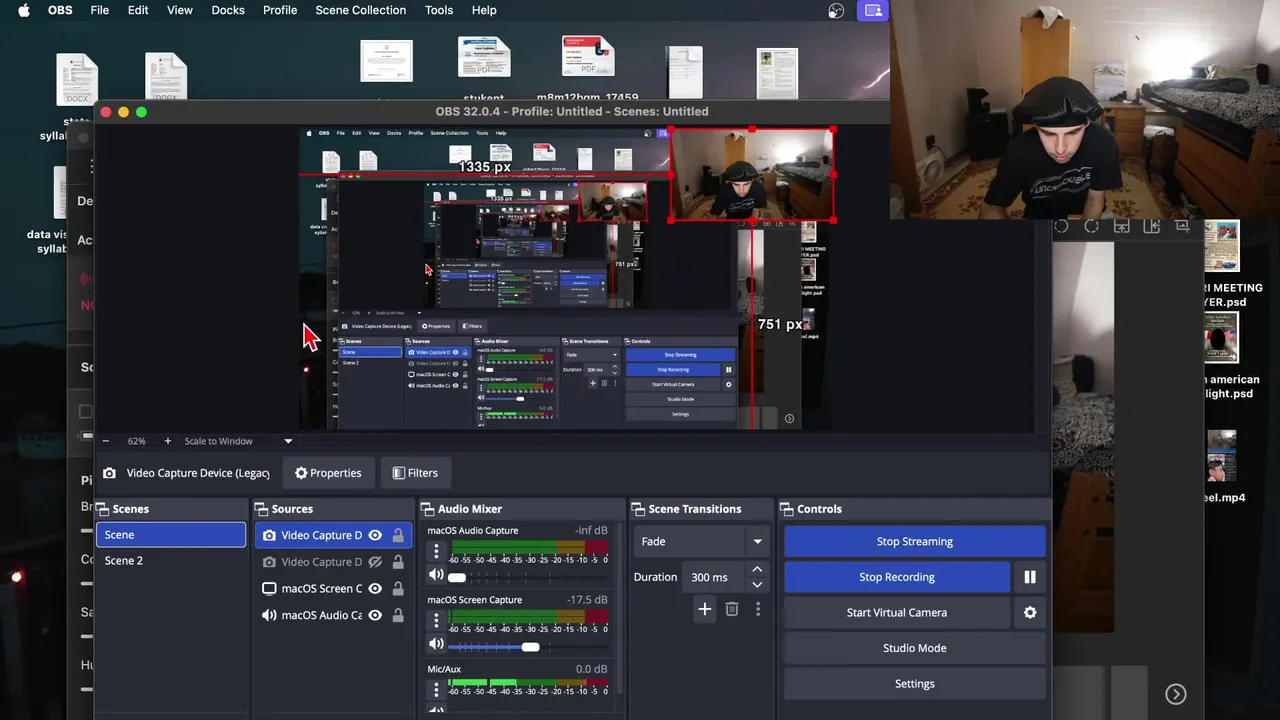Open the View menu
The height and width of the screenshot is (720, 1280).
click(180, 10)
